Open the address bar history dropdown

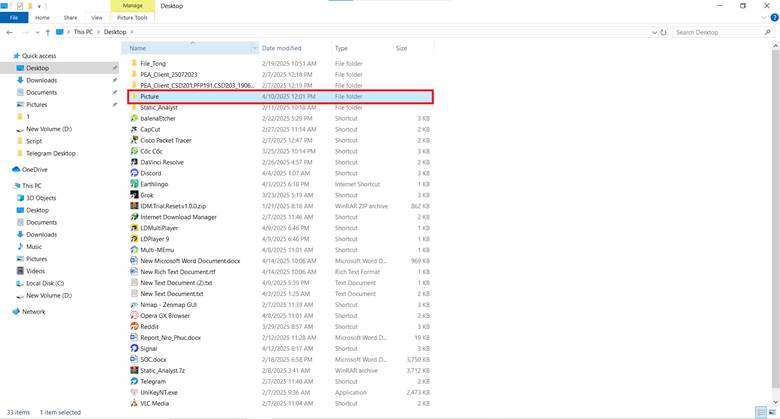(x=654, y=32)
